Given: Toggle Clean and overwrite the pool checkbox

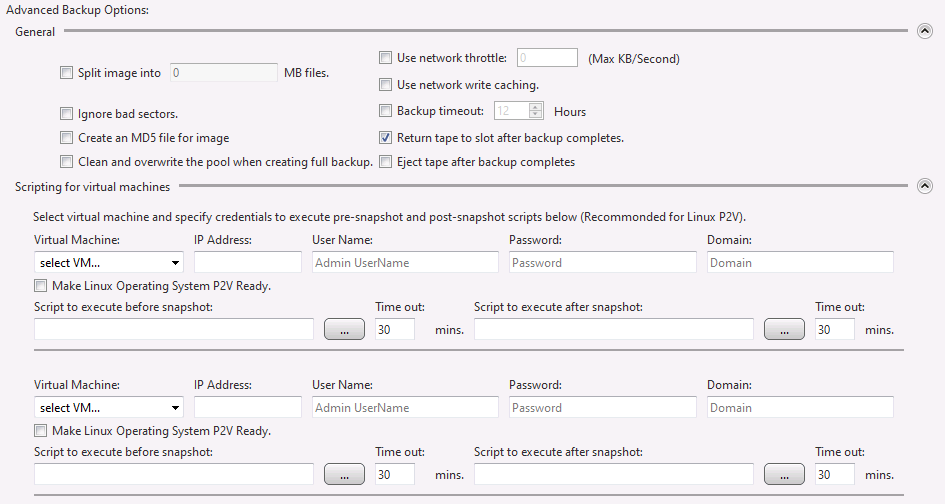Looking at the screenshot, I should (x=67, y=162).
